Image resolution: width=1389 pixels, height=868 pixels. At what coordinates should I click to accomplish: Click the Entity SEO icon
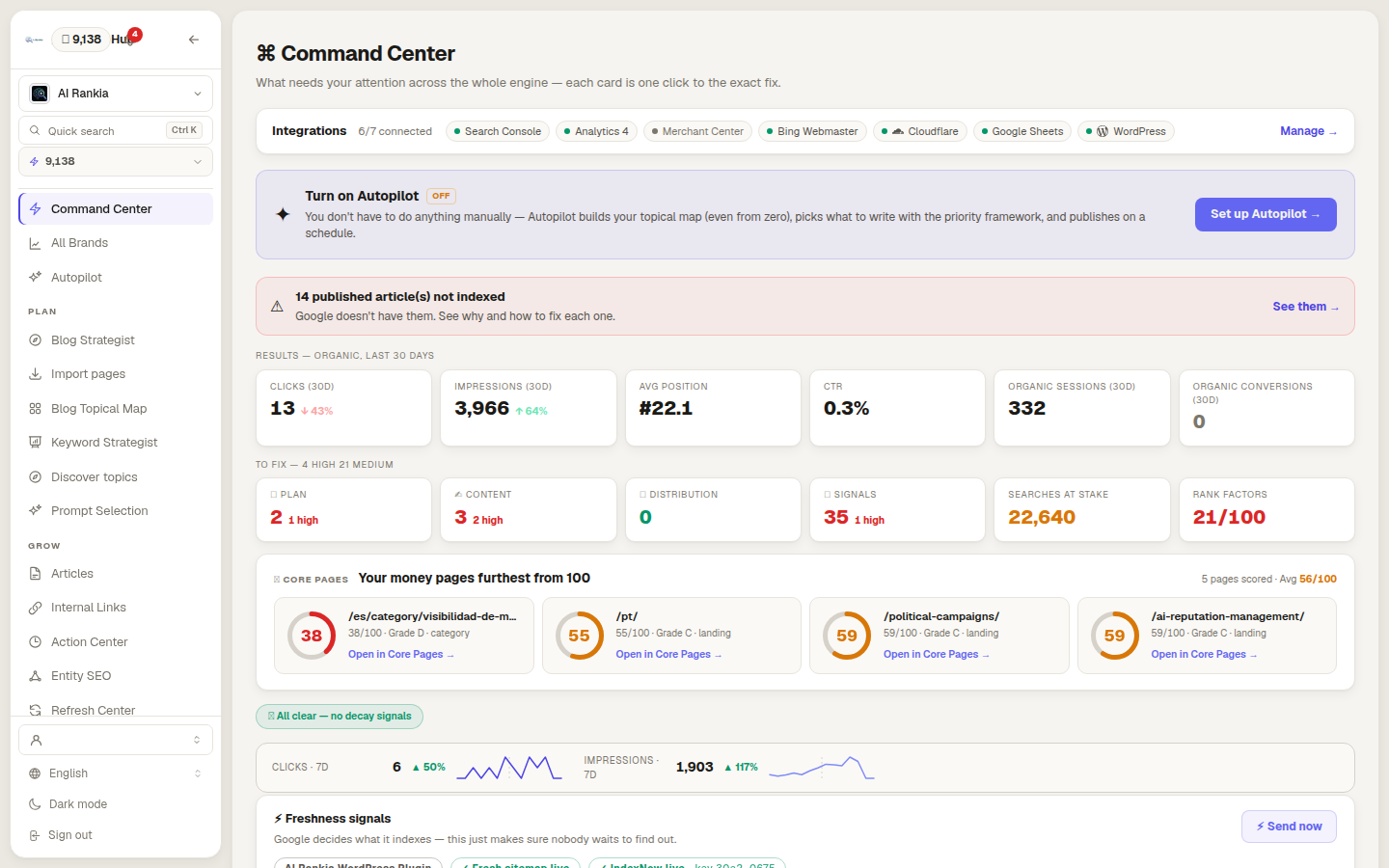click(x=35, y=676)
